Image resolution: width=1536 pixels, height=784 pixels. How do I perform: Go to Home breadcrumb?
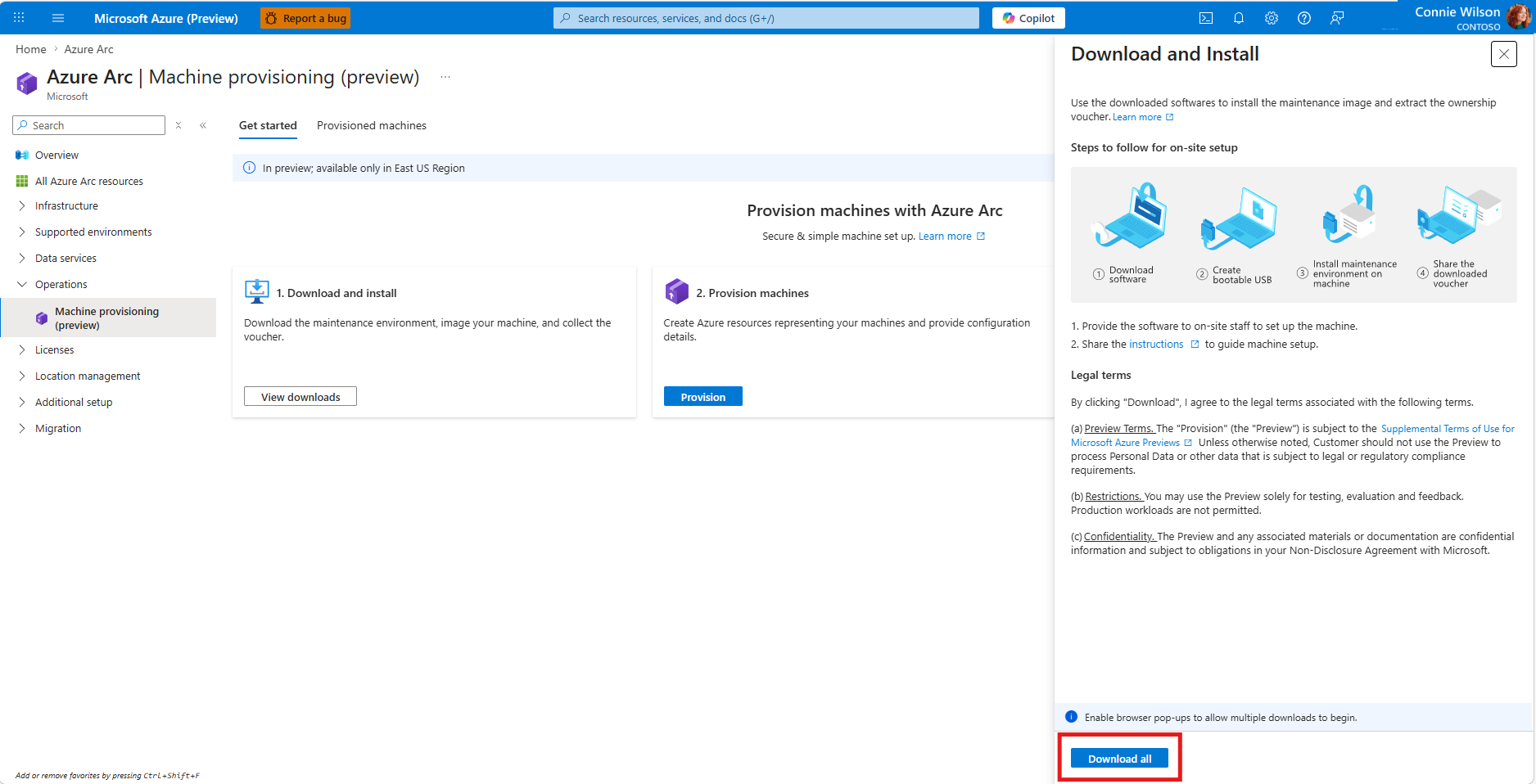coord(31,49)
